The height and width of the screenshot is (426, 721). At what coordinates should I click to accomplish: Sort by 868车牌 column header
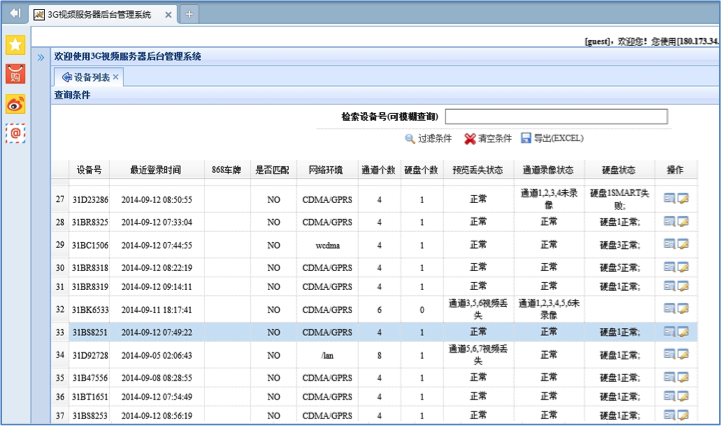pos(226,170)
